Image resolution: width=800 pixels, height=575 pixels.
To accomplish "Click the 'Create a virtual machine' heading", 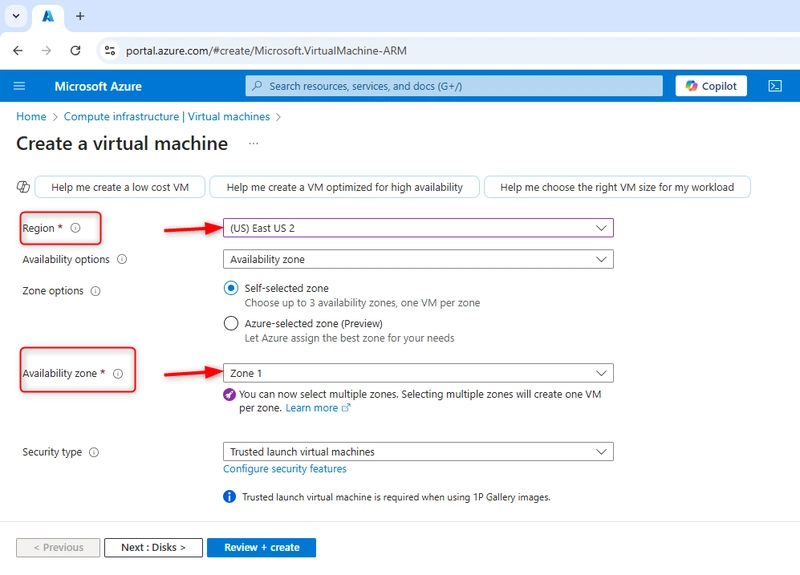I will 122,143.
